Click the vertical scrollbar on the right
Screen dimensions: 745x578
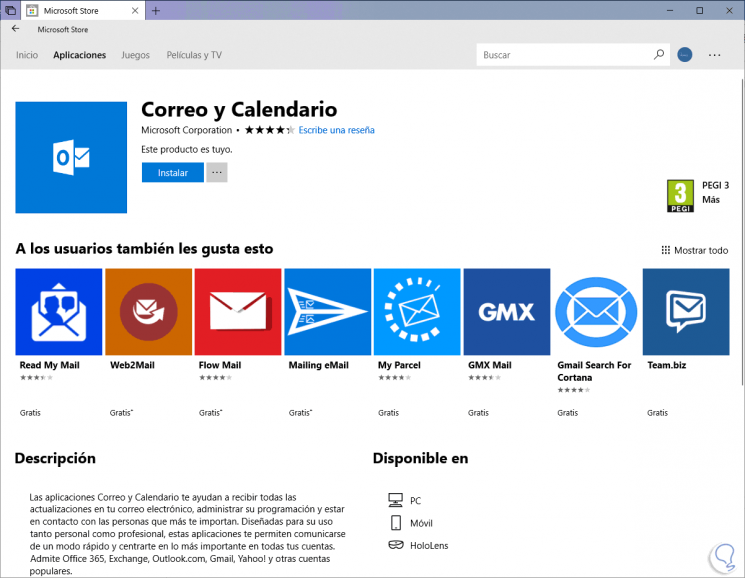tap(741, 232)
